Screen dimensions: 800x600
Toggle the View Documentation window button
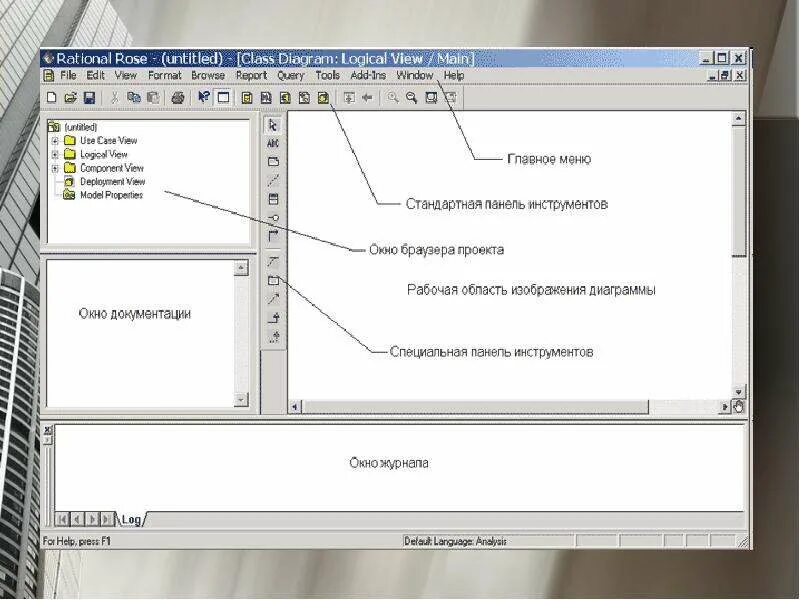pos(223,97)
